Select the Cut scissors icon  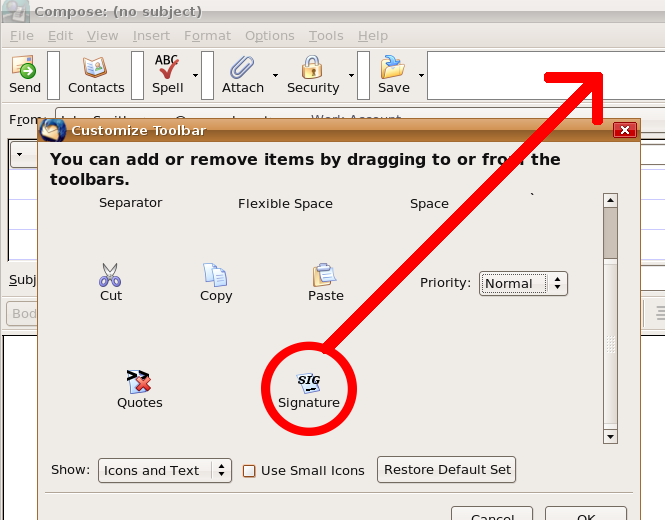tap(111, 275)
